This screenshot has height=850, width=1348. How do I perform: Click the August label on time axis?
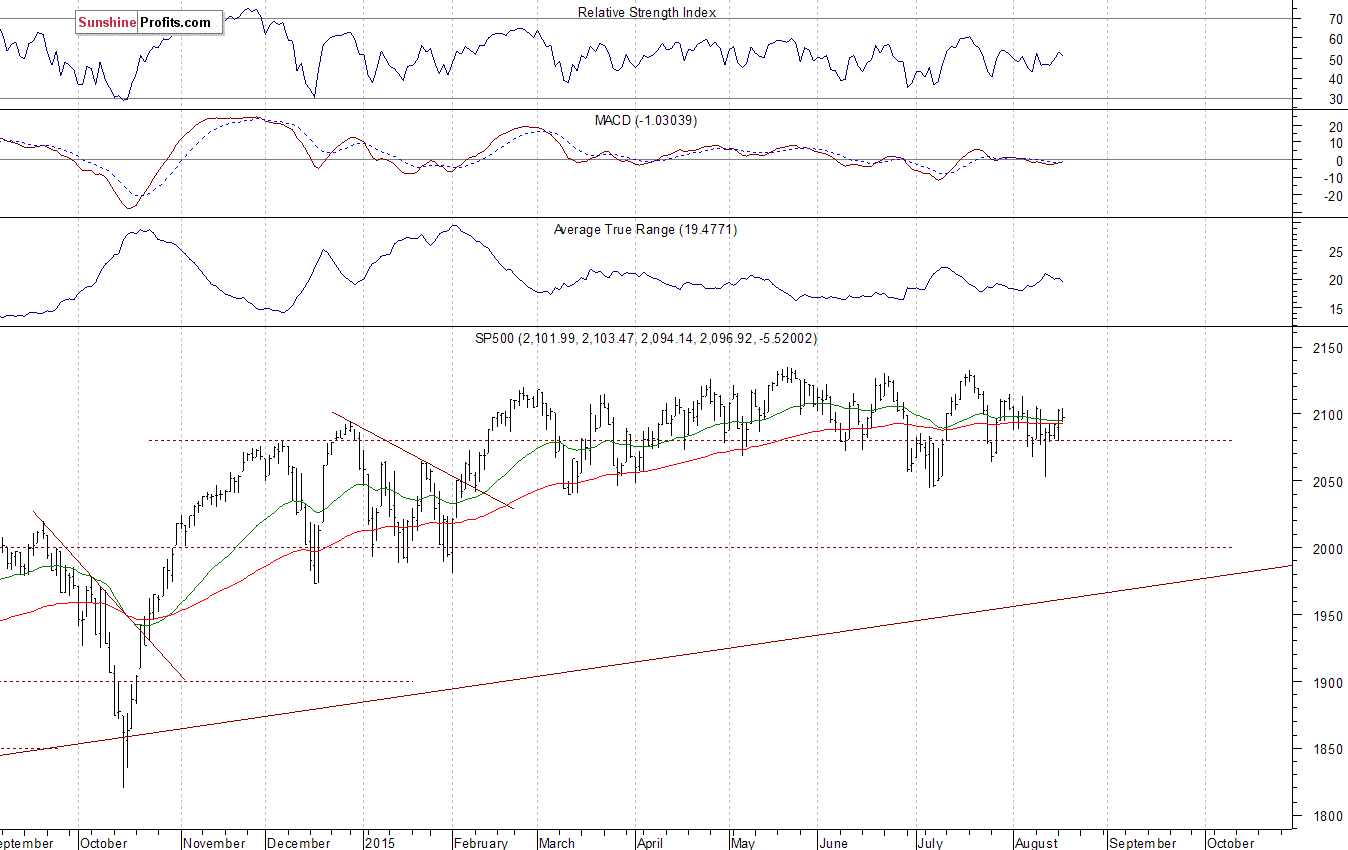pos(1036,843)
